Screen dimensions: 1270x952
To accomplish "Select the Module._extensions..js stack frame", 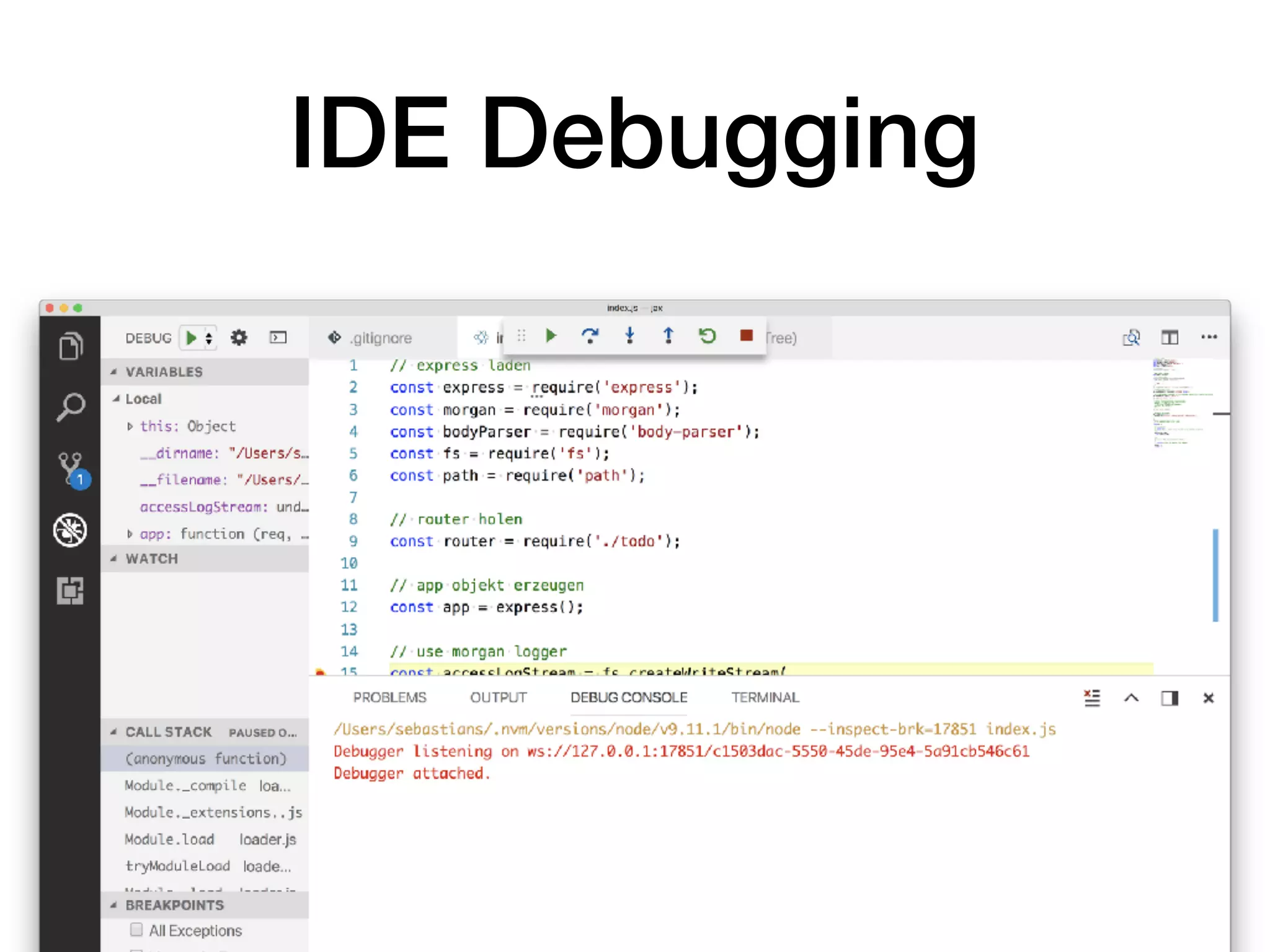I will (x=205, y=813).
